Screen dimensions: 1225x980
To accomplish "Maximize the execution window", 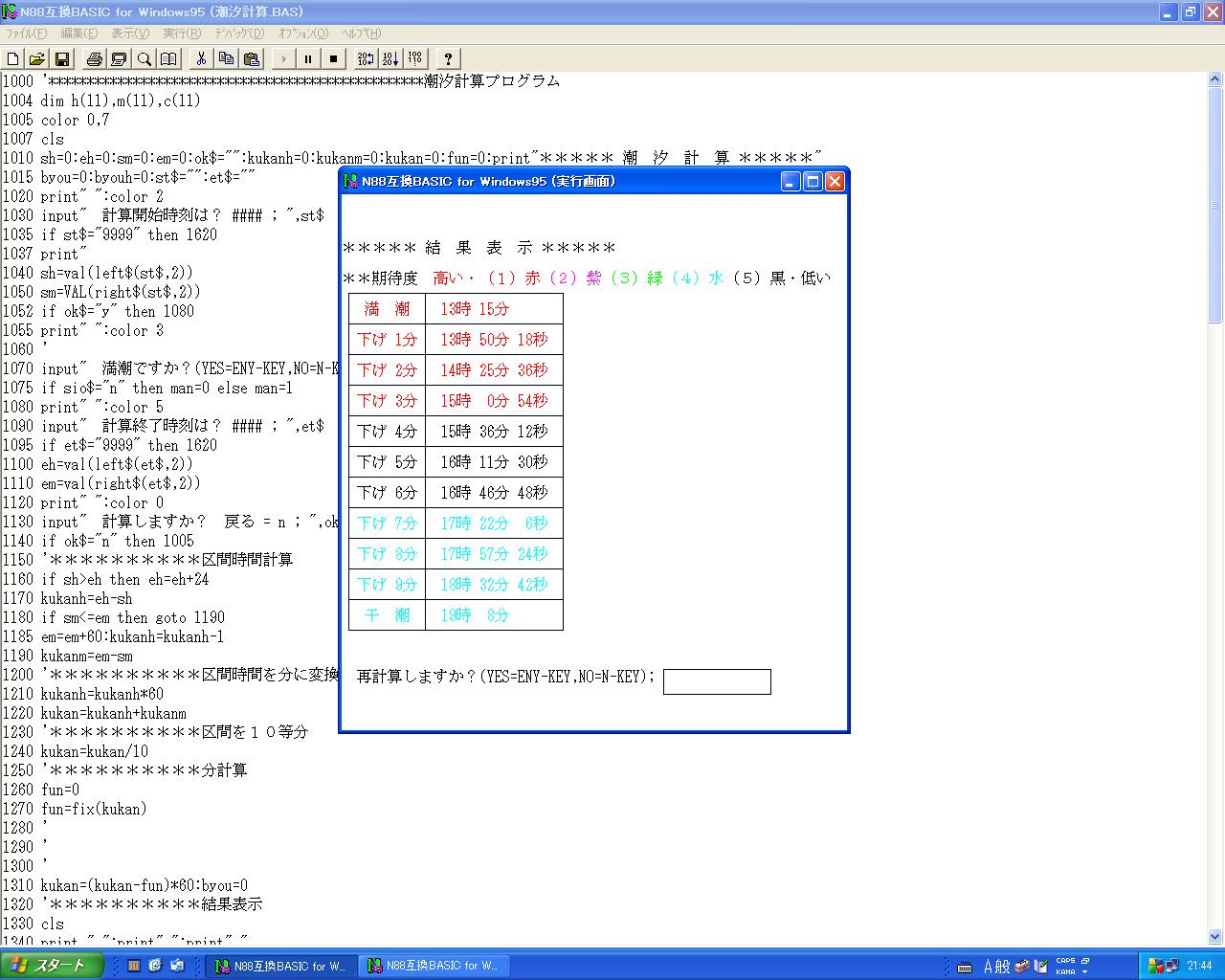I will pyautogui.click(x=813, y=181).
